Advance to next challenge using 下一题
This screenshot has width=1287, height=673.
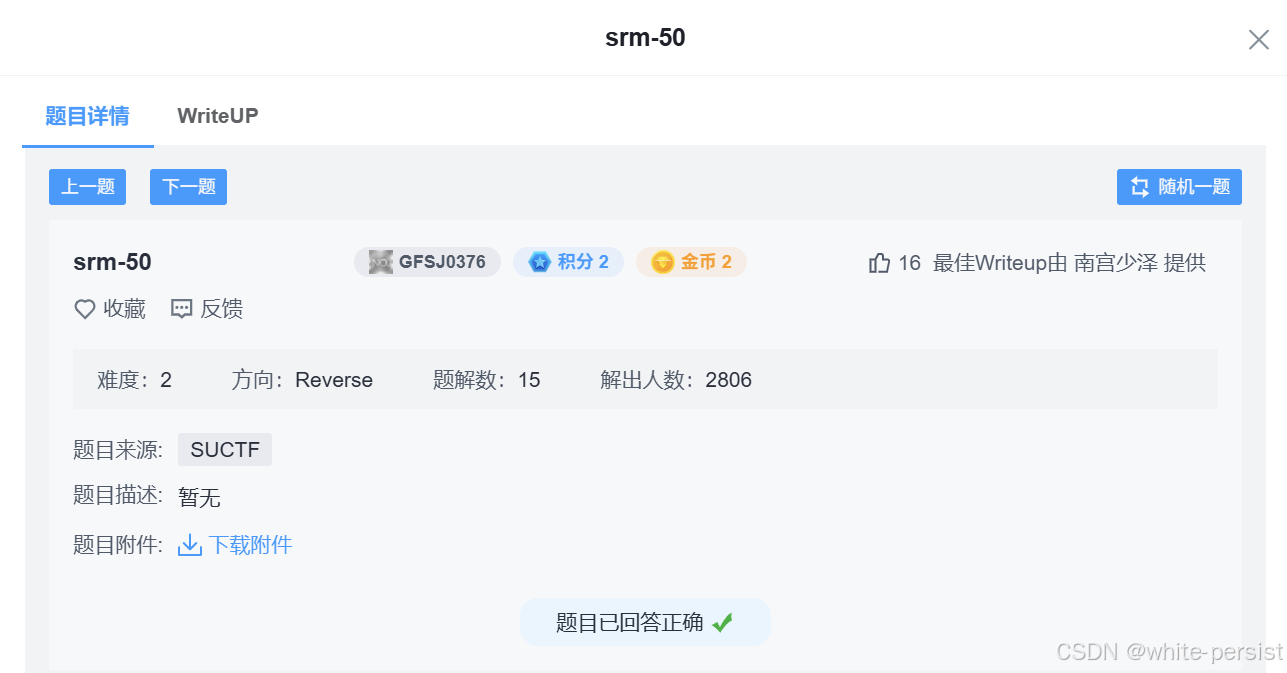click(188, 186)
